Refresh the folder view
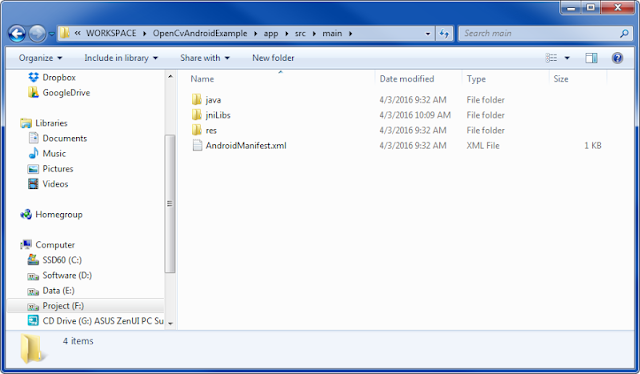 tap(444, 34)
